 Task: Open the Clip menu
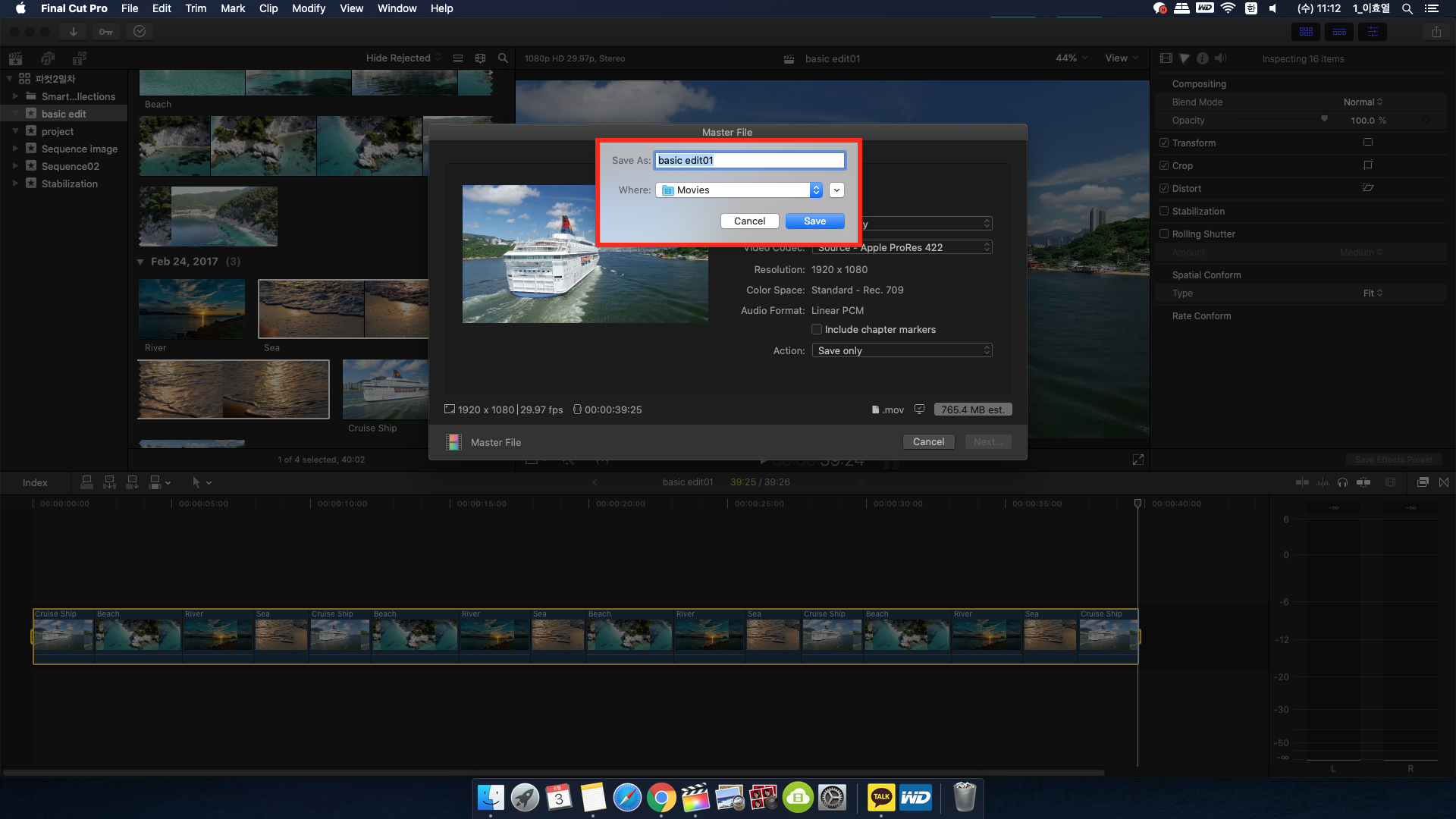(x=268, y=8)
